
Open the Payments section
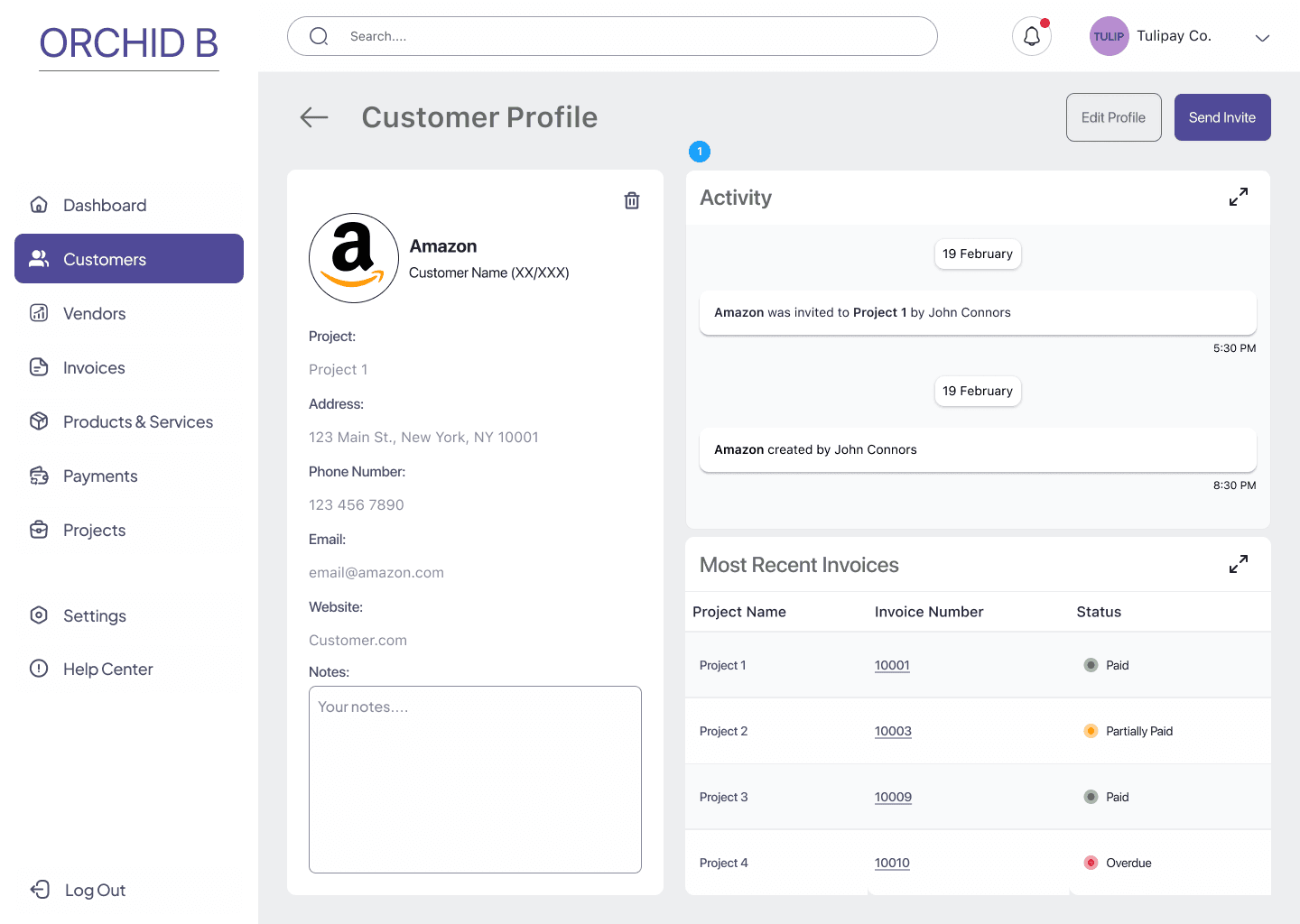(x=129, y=476)
